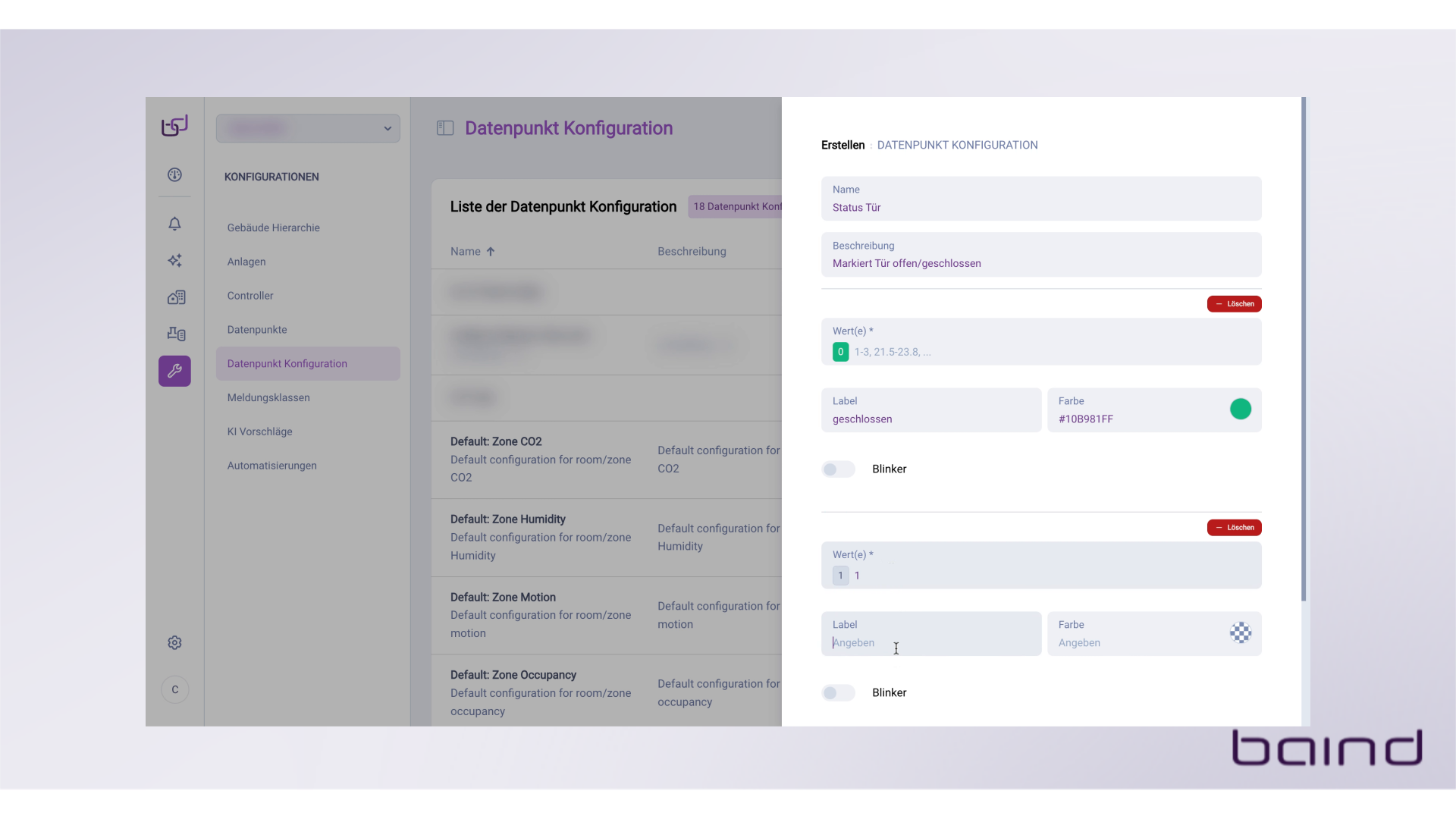Toggle sidebar panel icon beside page title
The width and height of the screenshot is (1456, 819).
(x=445, y=128)
